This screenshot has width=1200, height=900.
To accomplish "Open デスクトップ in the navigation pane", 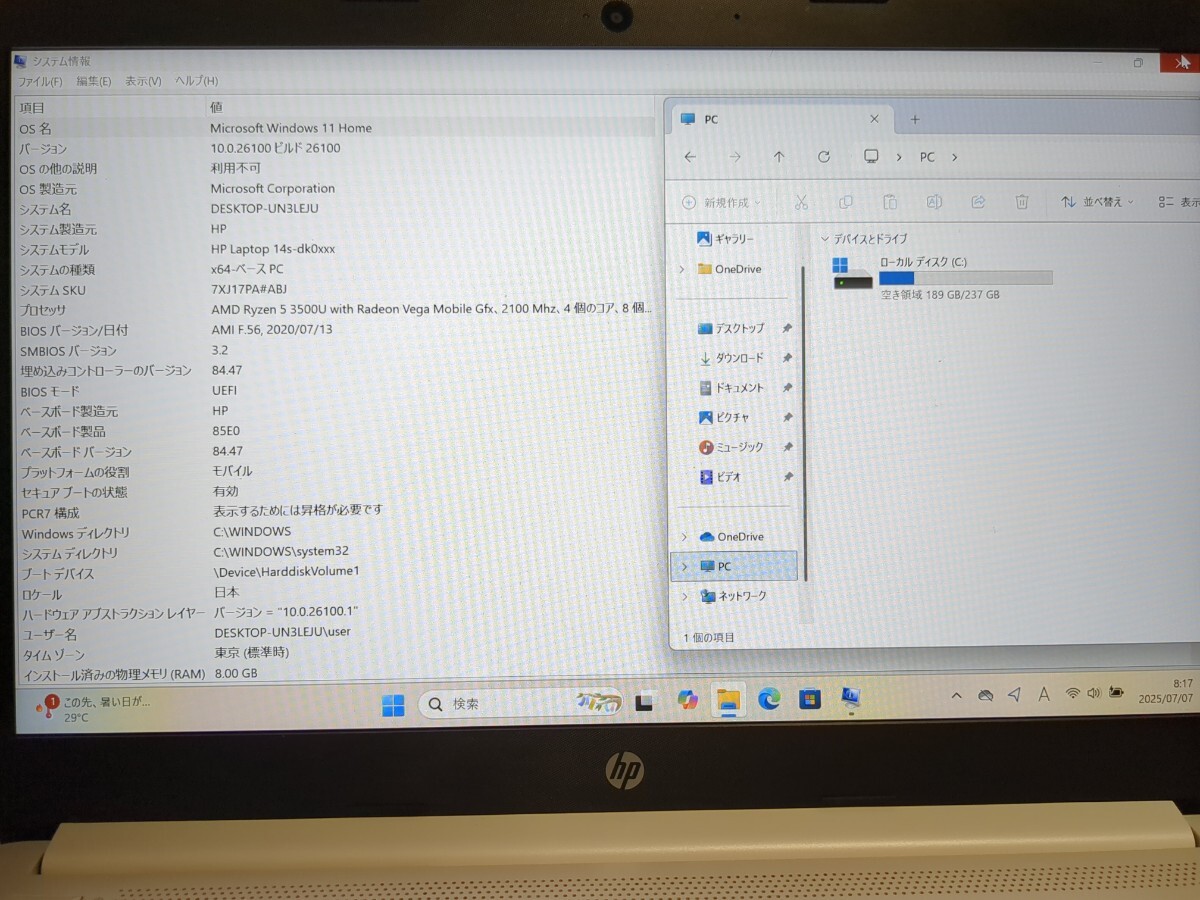I will 731,328.
